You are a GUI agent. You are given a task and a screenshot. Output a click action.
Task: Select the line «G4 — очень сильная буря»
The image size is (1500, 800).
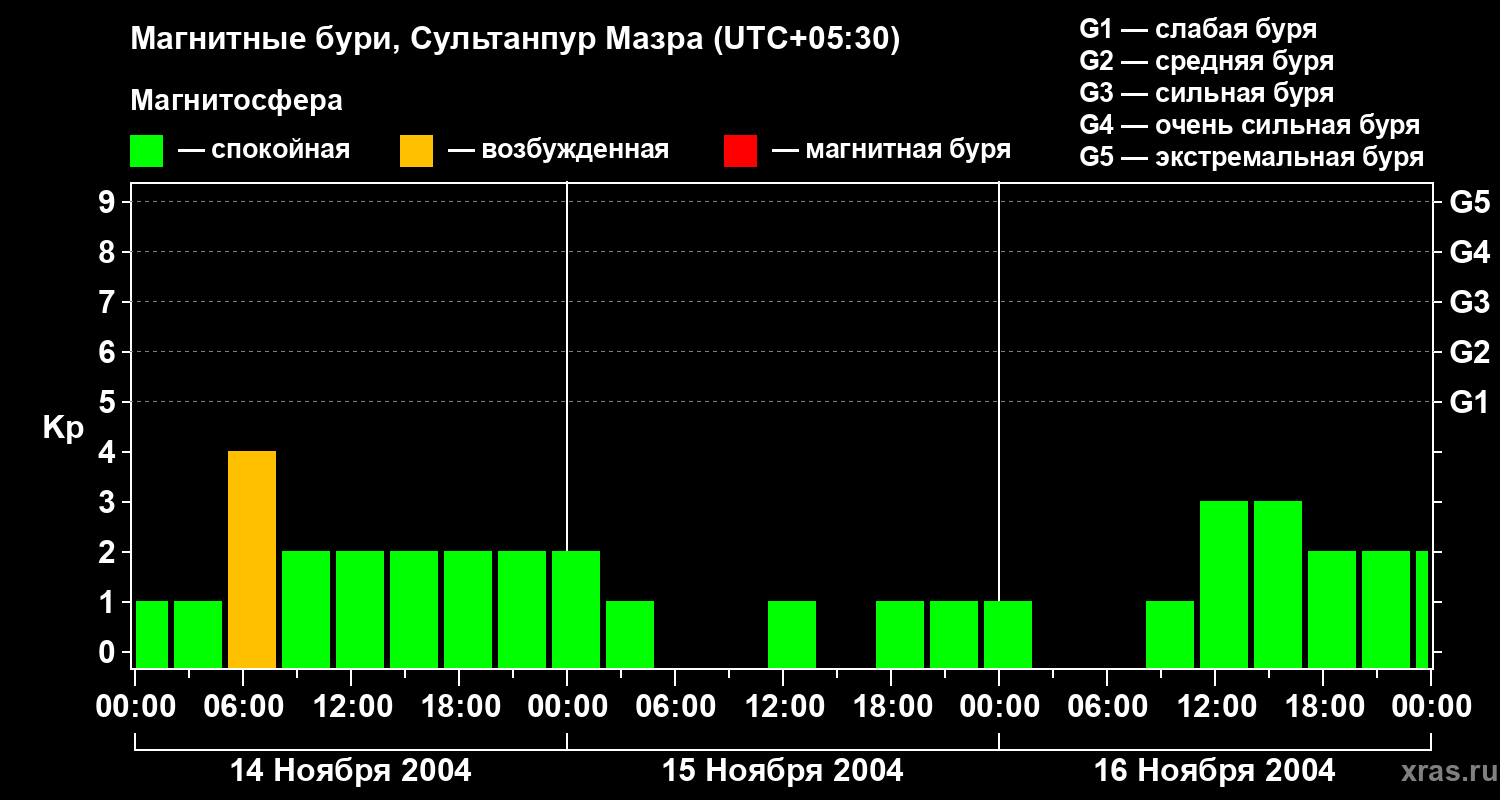tap(1250, 125)
